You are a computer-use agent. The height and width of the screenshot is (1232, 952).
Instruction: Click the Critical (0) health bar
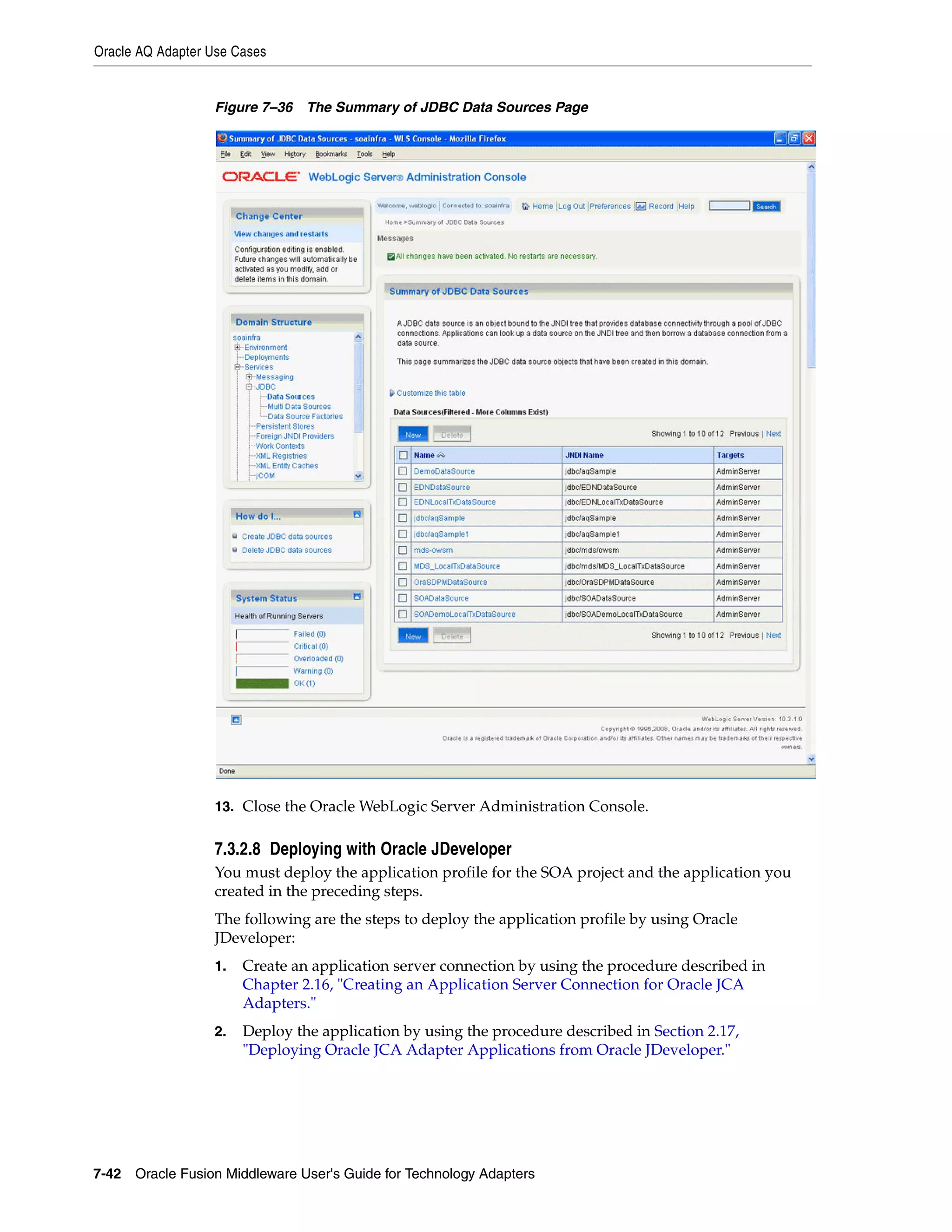point(262,647)
